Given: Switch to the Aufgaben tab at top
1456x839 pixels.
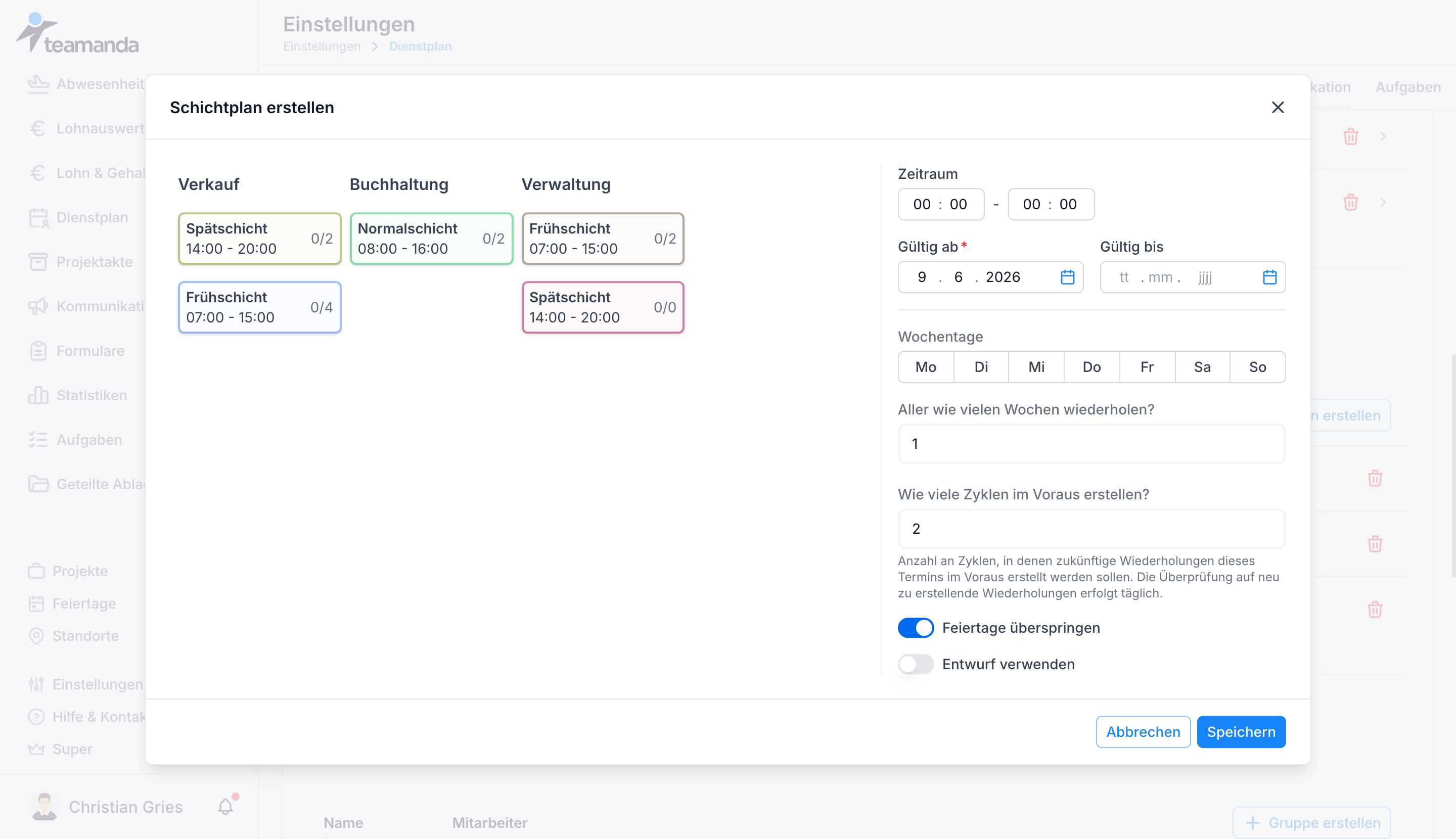Looking at the screenshot, I should coord(1407,87).
